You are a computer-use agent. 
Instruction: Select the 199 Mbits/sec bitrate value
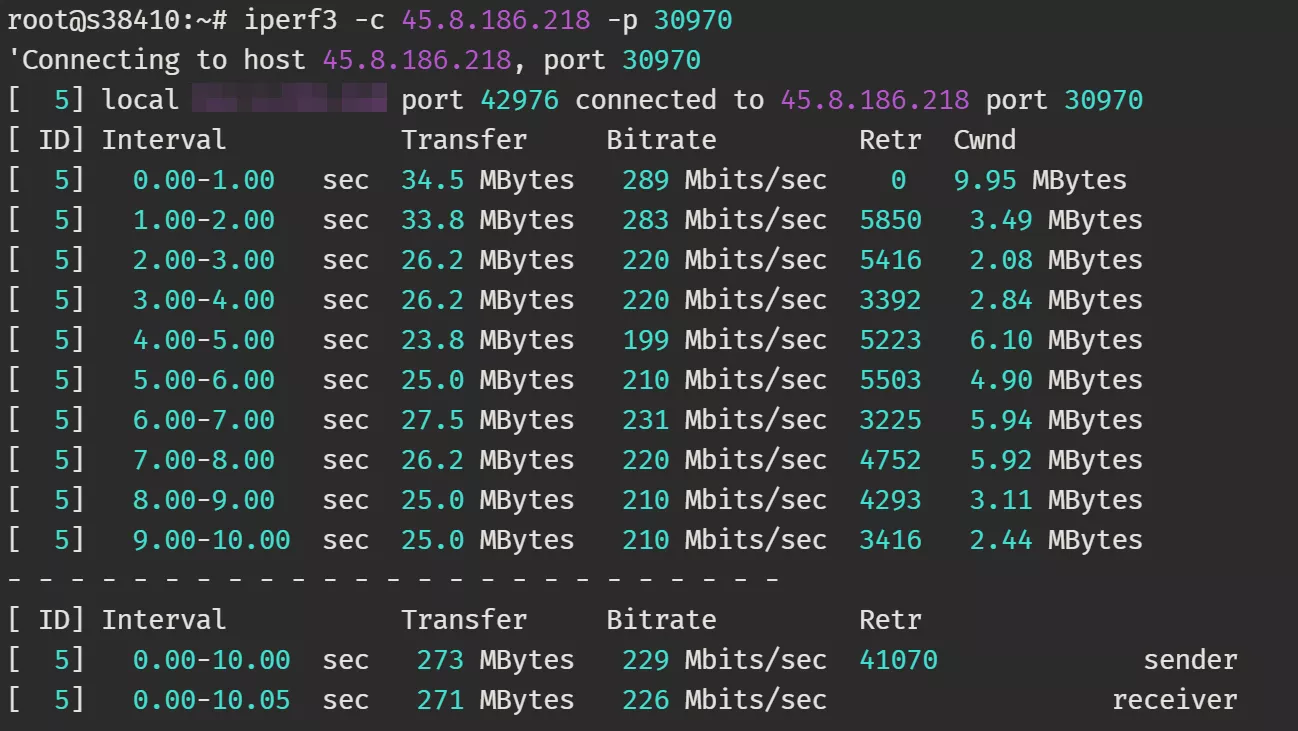[x=724, y=340]
